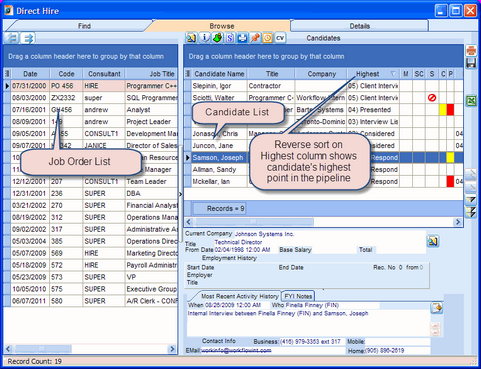Select job order 236 DBA row
The image size is (481, 369).
(x=91, y=193)
